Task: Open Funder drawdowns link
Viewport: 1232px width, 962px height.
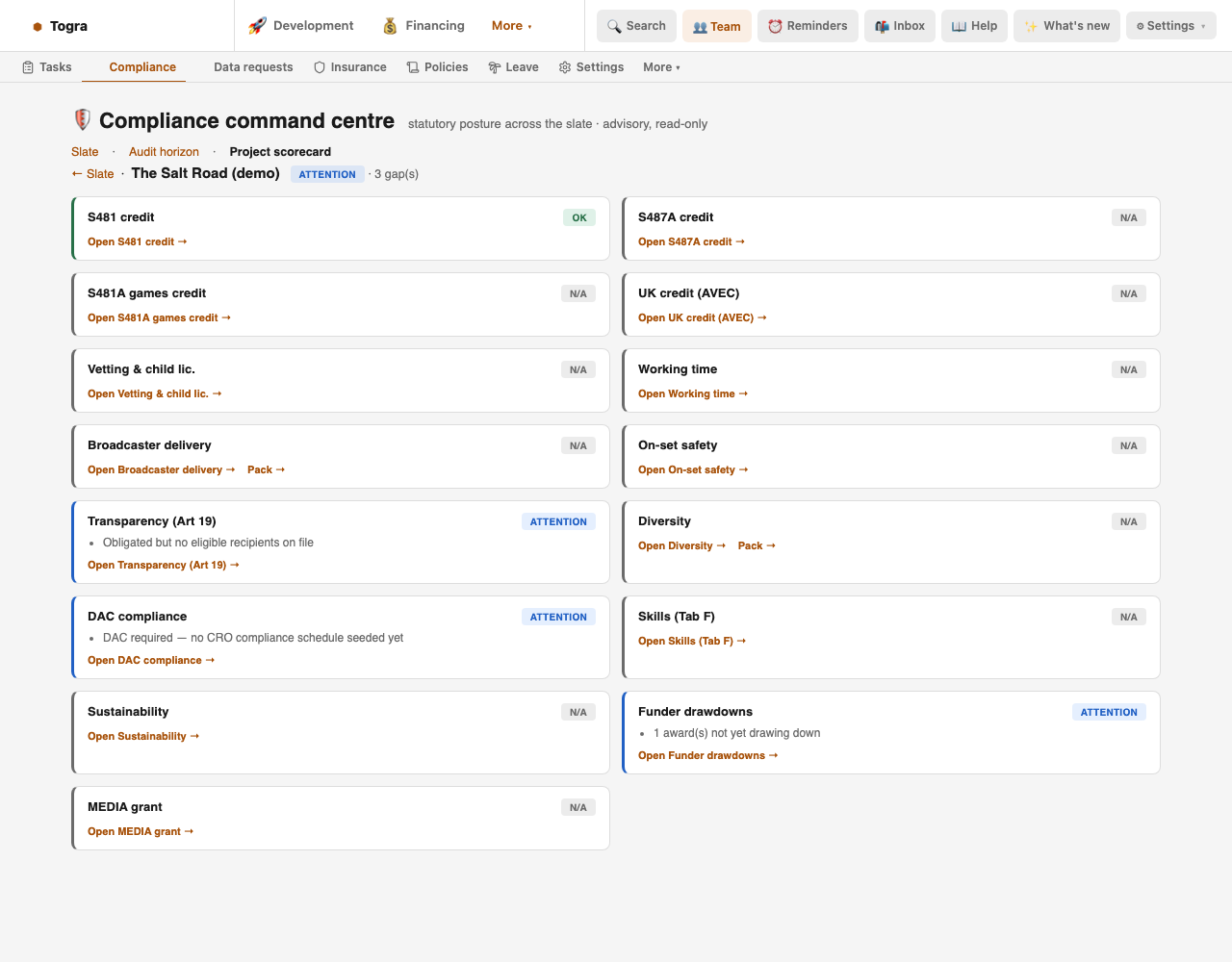Action: click(708, 756)
